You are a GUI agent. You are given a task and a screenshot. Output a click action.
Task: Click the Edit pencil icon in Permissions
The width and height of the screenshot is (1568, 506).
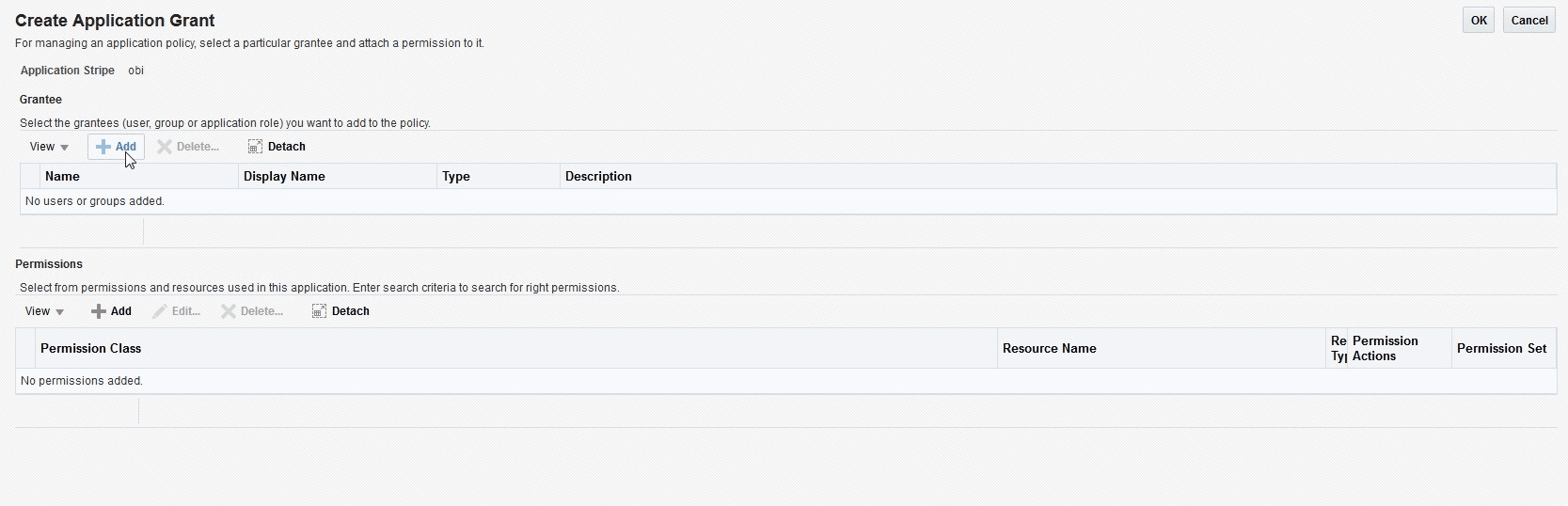(160, 311)
